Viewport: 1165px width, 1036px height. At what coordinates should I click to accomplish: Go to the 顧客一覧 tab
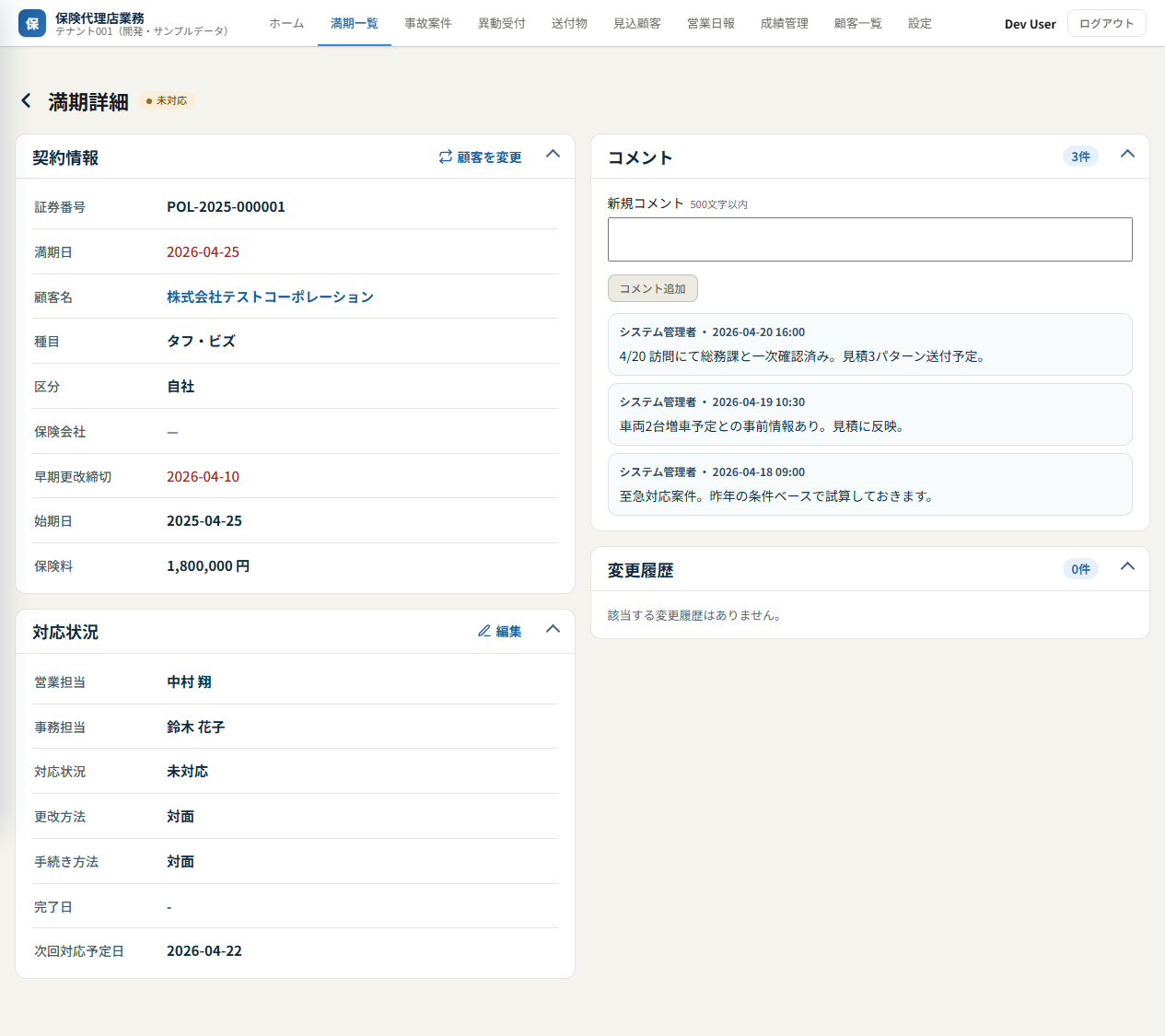858,23
